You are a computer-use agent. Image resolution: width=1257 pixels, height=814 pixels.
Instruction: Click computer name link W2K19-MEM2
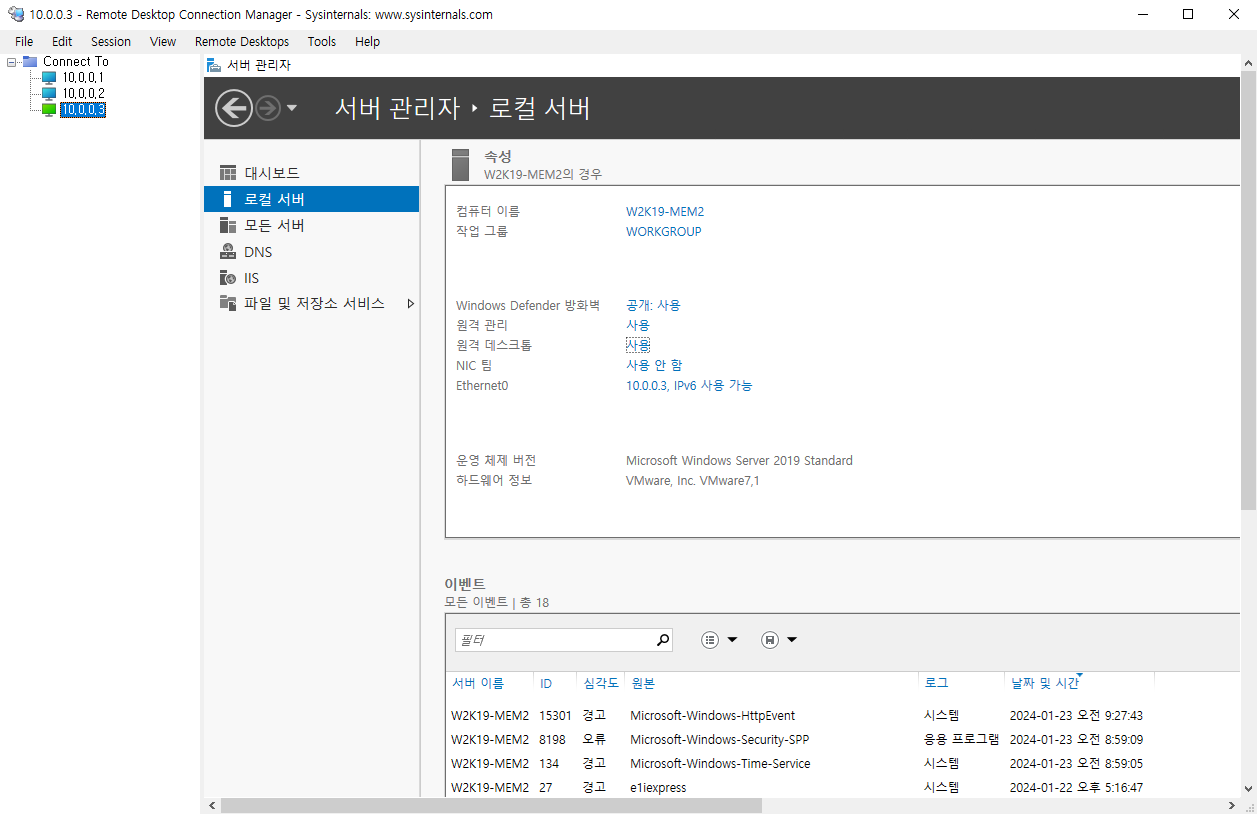coord(665,211)
